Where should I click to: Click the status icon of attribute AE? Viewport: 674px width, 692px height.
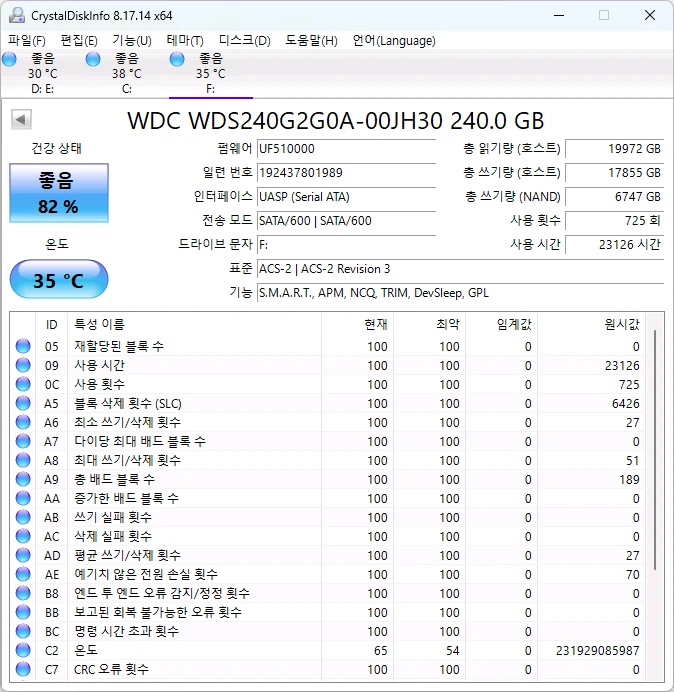click(23, 574)
